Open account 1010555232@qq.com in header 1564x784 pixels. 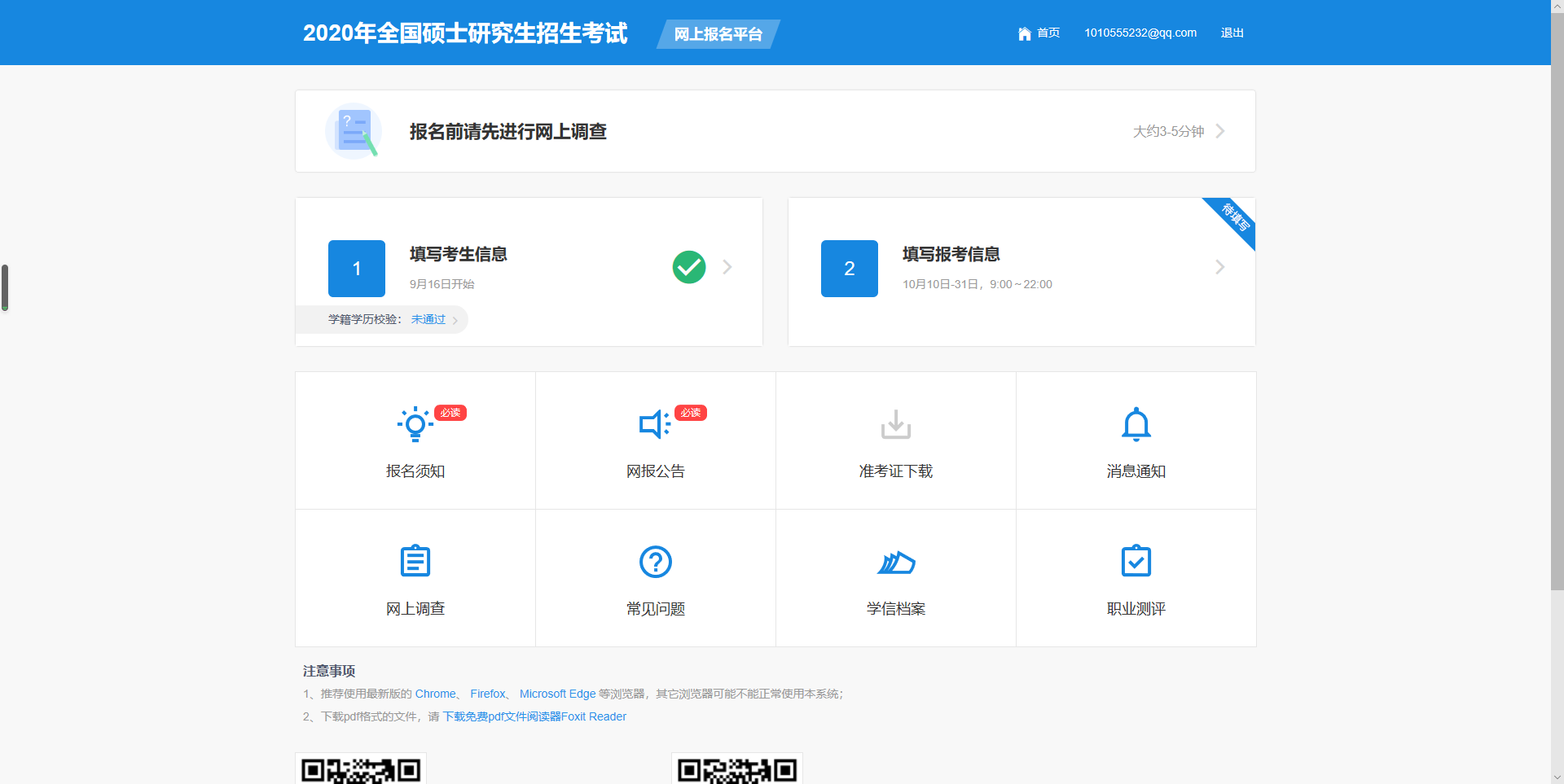pos(1140,33)
